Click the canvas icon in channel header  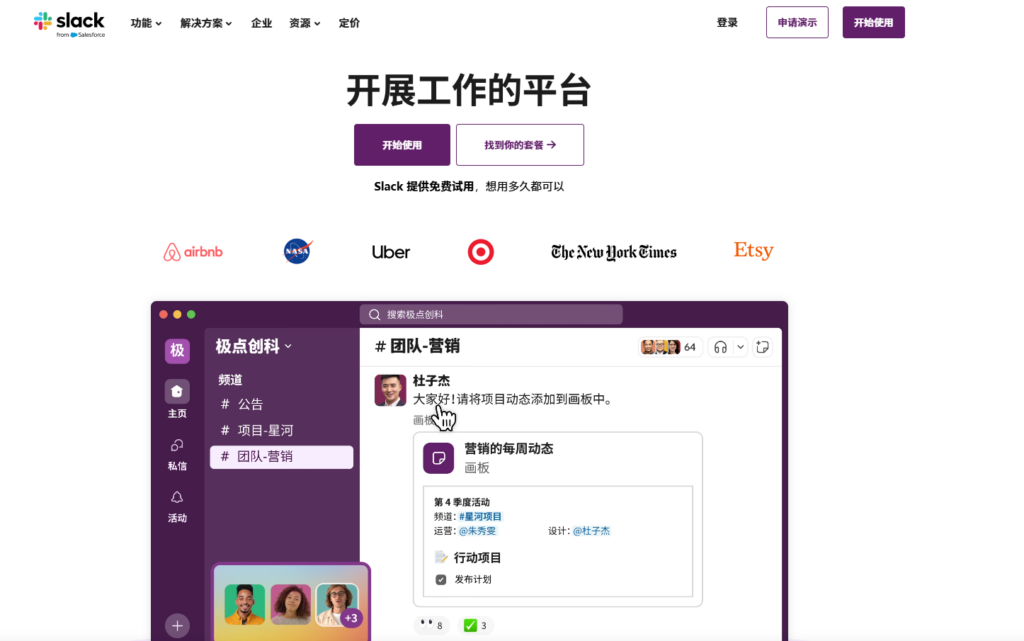[x=764, y=347]
